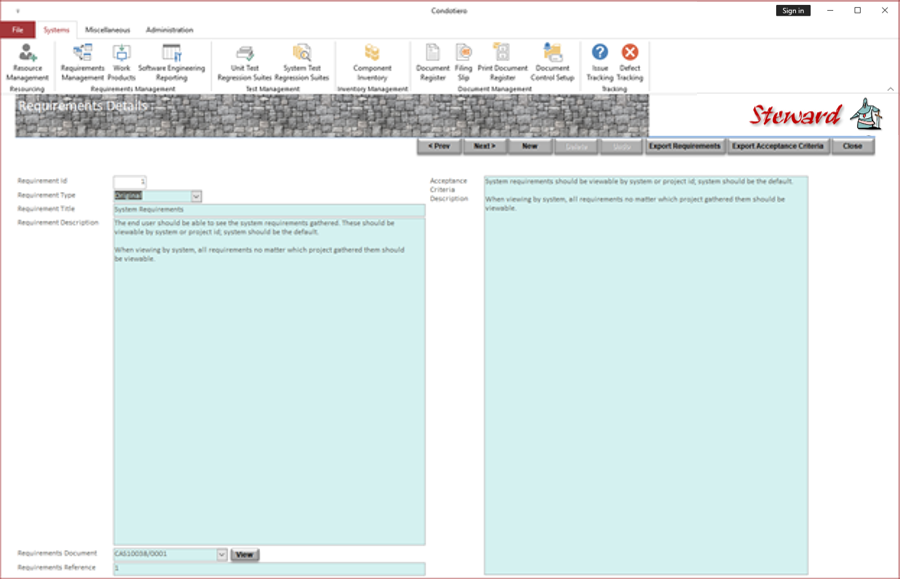The height and width of the screenshot is (579, 900).
Task: Click the Requirement Id field
Action: tap(130, 182)
